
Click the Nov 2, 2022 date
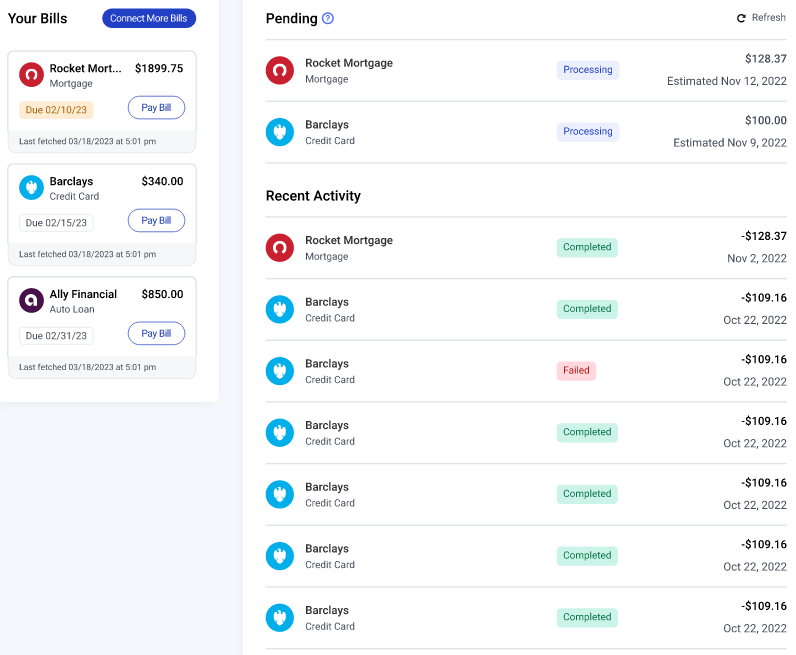pyautogui.click(x=757, y=259)
